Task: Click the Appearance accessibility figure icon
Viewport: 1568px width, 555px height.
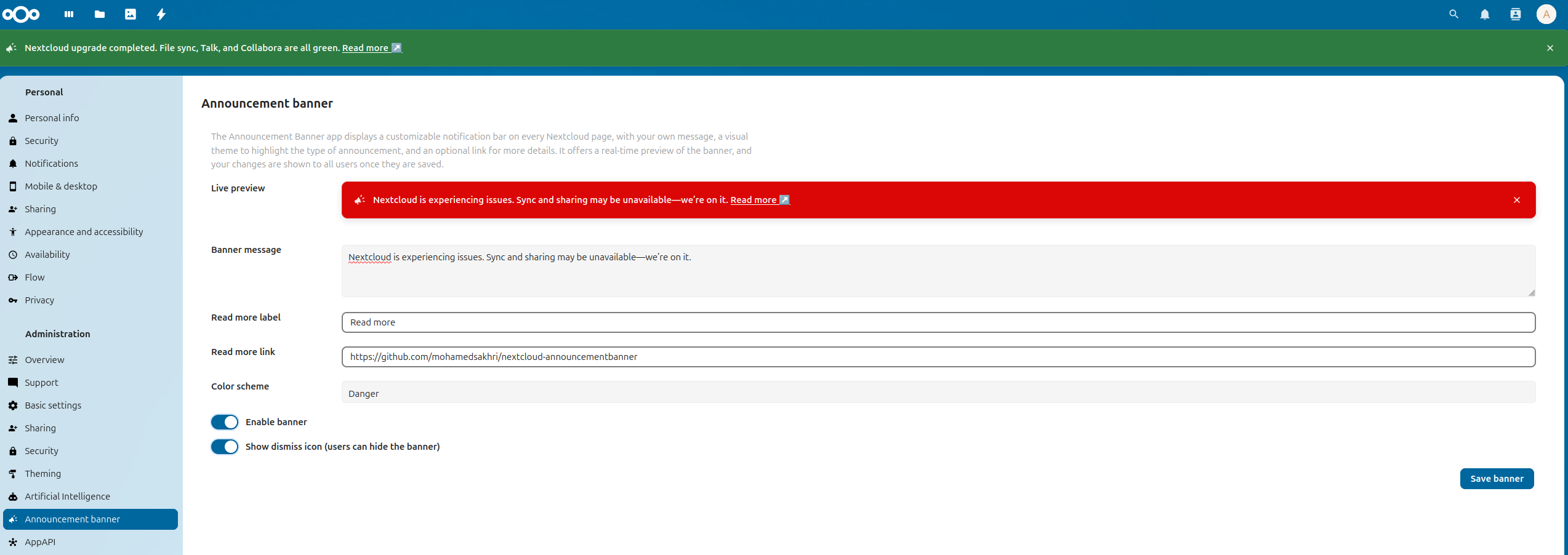Action: pos(13,232)
